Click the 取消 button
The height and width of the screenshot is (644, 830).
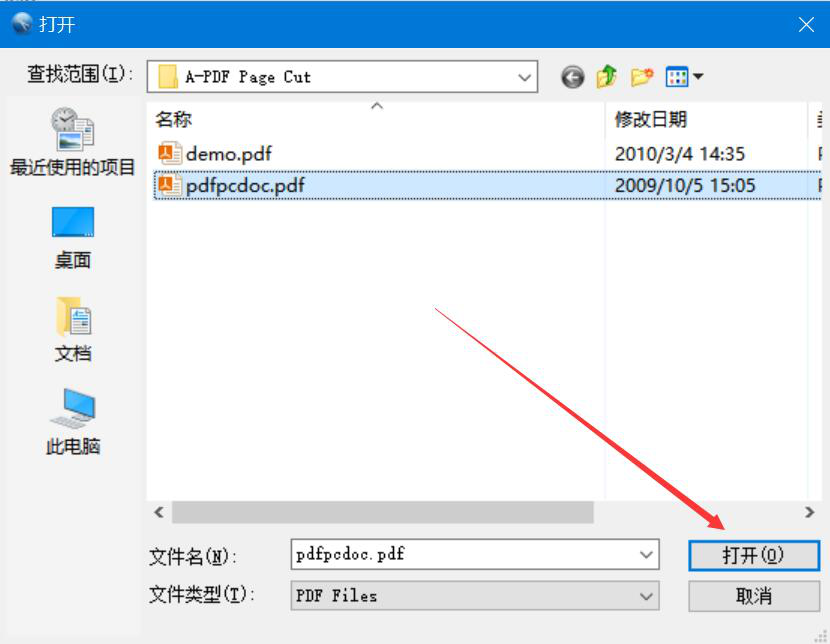[x=754, y=596]
